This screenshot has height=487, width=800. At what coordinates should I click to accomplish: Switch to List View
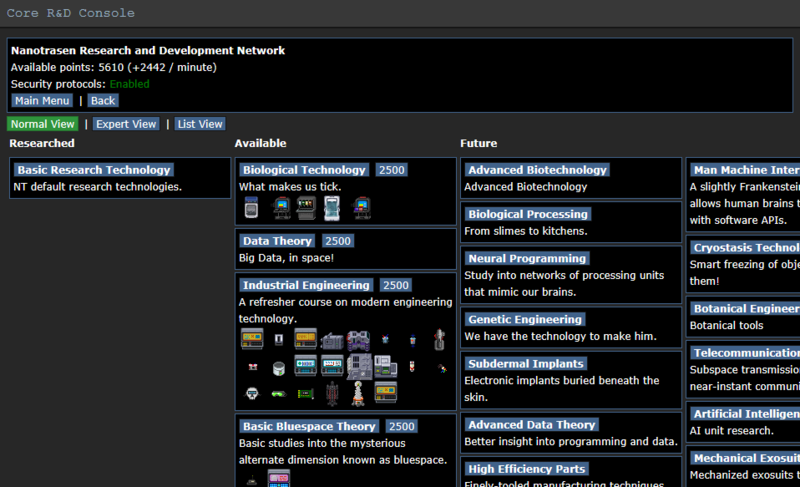tap(200, 124)
